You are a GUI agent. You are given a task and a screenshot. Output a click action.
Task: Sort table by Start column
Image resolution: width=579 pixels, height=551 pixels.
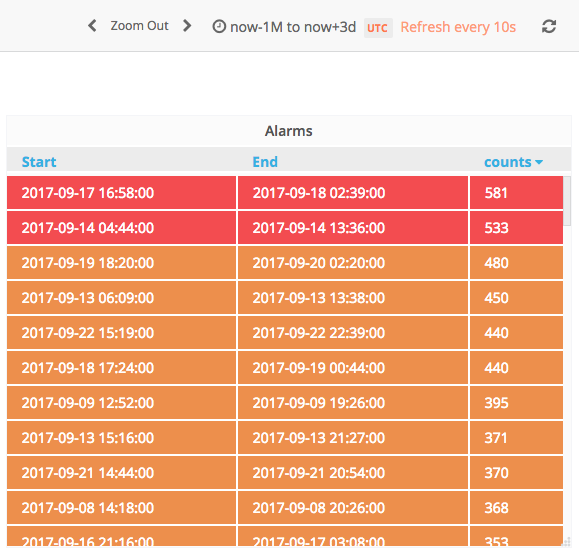39,162
